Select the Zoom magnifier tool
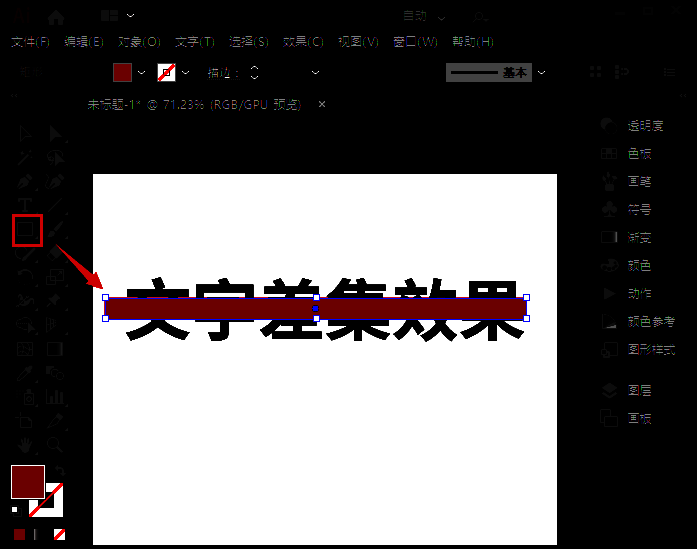Viewport: 697px width, 549px height. click(56, 445)
